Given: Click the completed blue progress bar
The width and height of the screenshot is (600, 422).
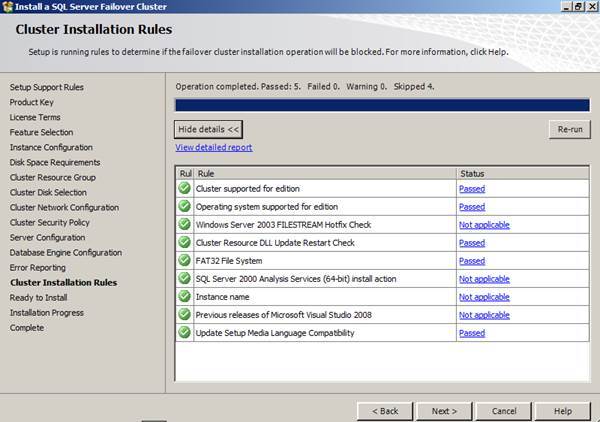Looking at the screenshot, I should point(382,105).
